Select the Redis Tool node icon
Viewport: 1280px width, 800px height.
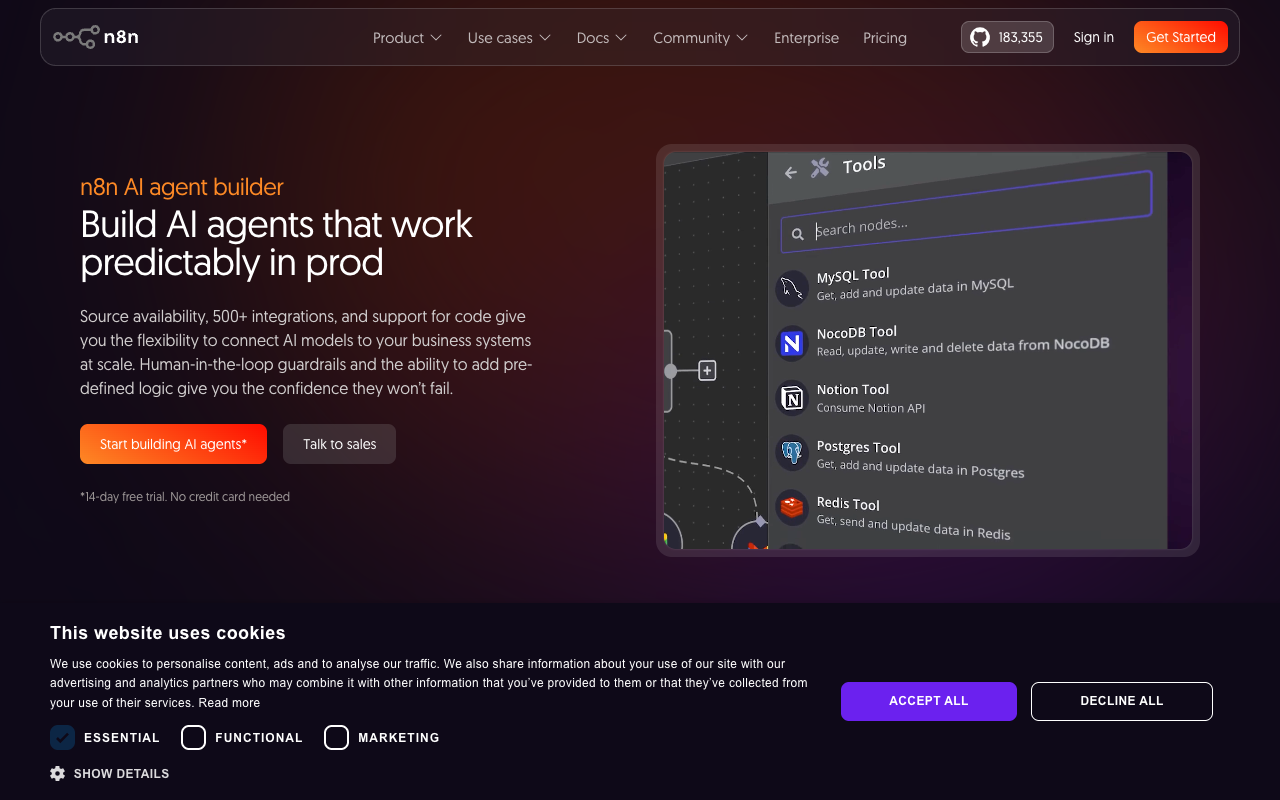791,509
